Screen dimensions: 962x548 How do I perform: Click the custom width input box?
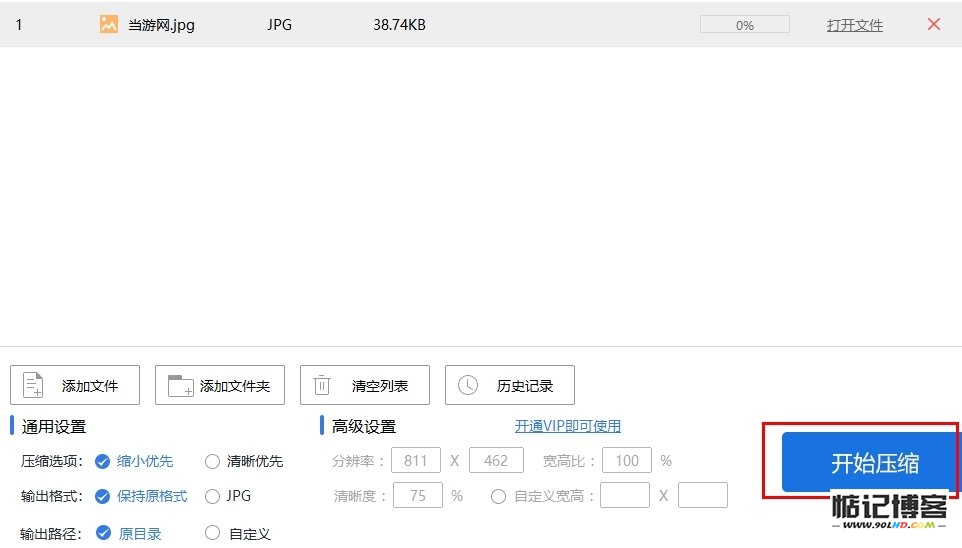point(625,495)
